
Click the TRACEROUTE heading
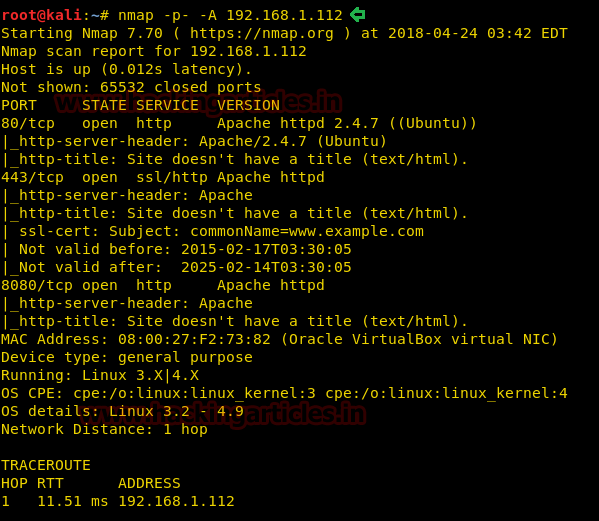click(46, 465)
